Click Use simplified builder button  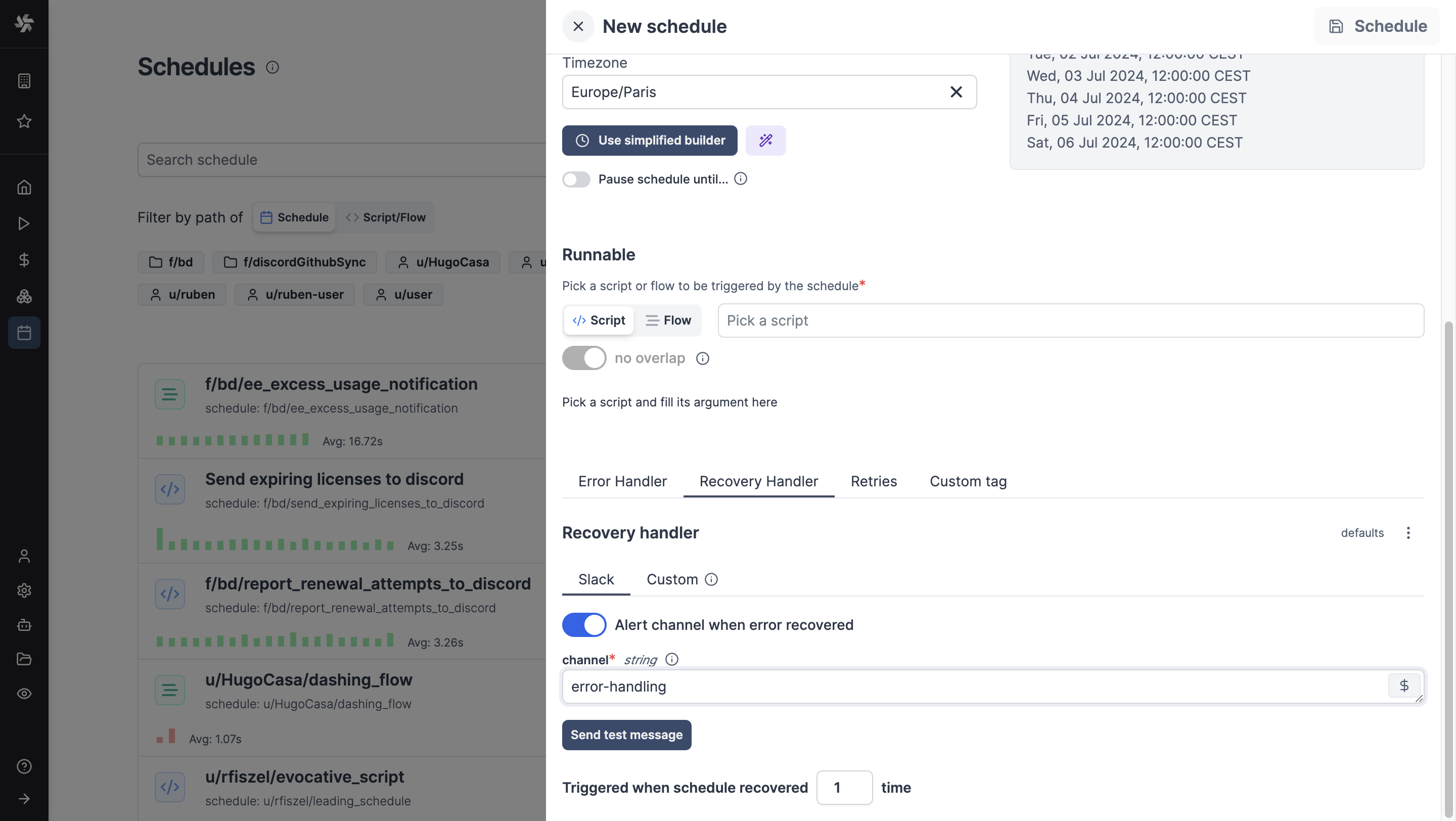tap(650, 140)
